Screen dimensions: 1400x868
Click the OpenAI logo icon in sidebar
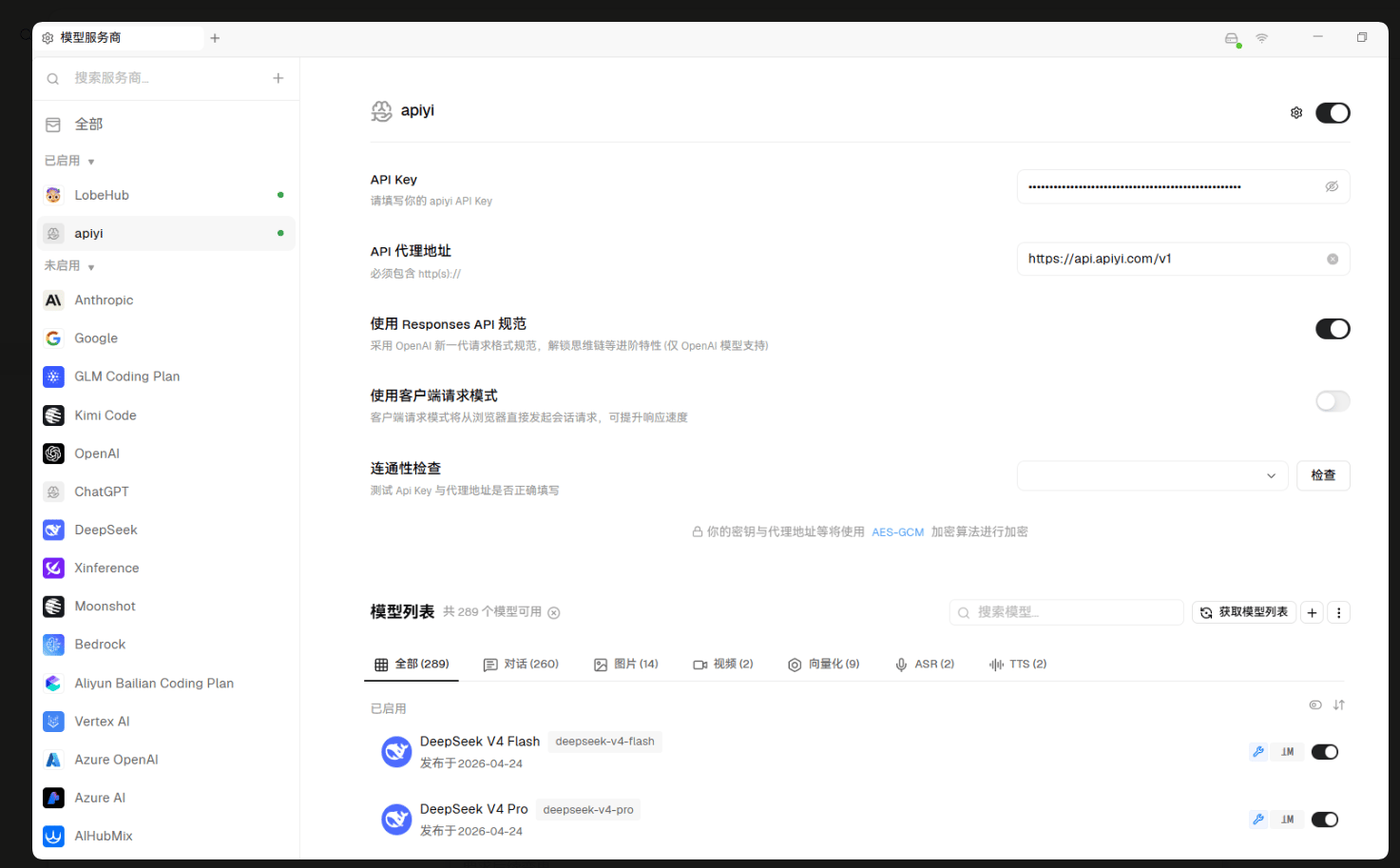coord(53,453)
